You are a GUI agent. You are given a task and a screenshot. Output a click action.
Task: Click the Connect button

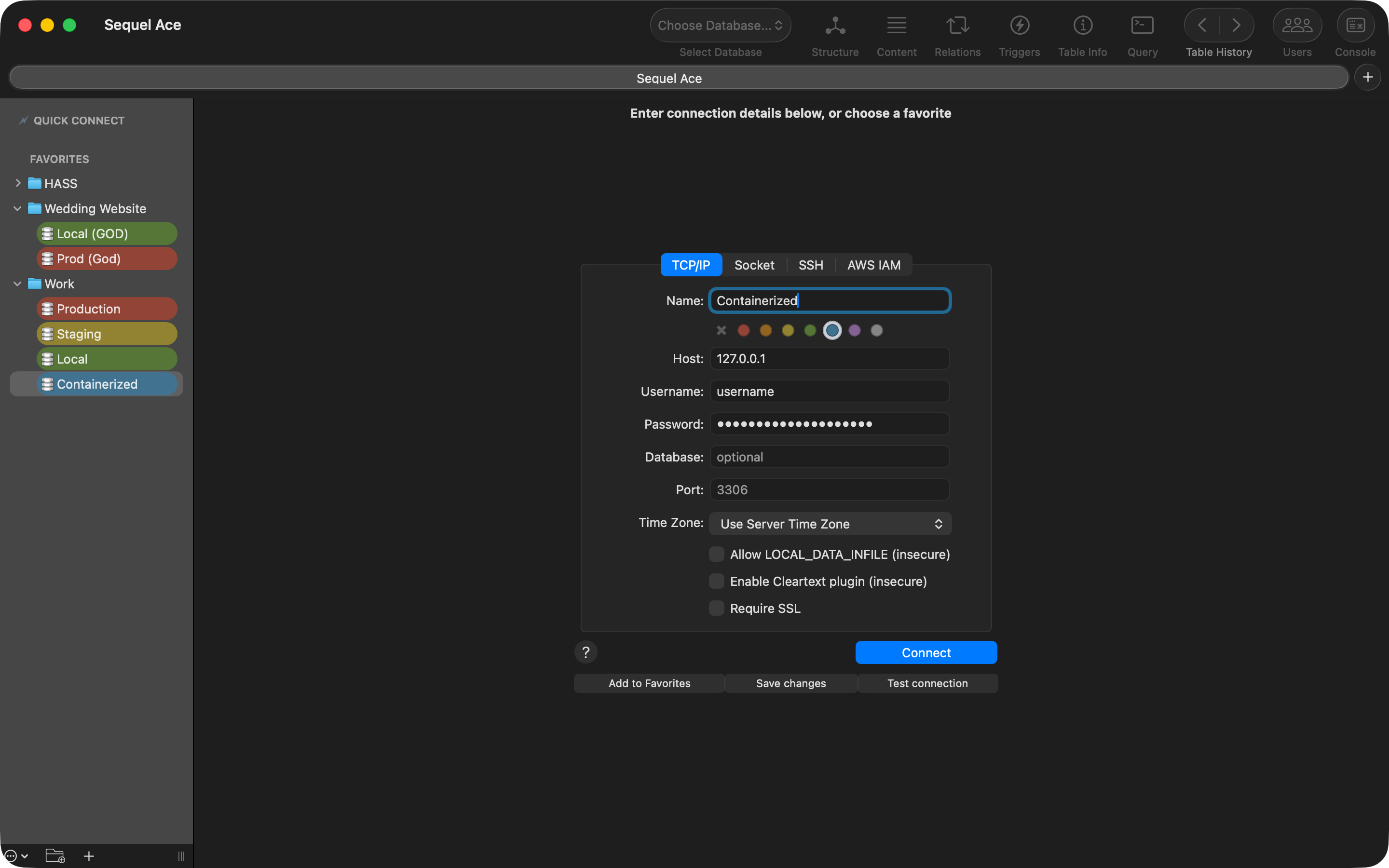[x=926, y=652]
